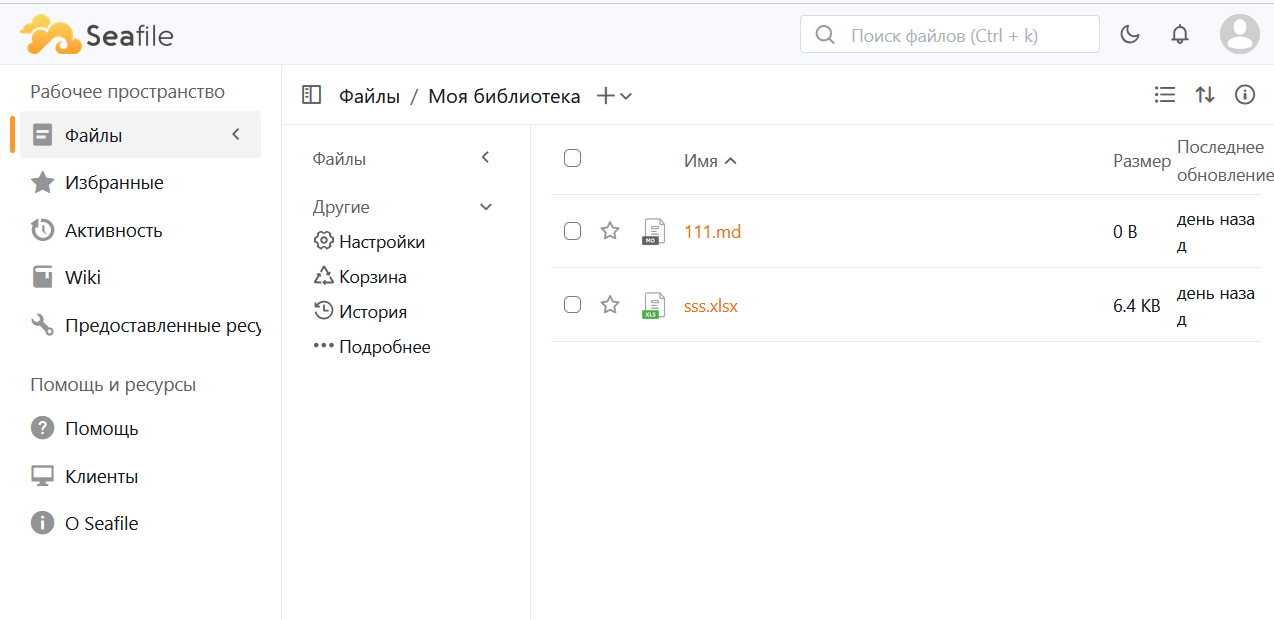Open the sss.xlsx file link
The height and width of the screenshot is (620, 1274).
click(710, 306)
